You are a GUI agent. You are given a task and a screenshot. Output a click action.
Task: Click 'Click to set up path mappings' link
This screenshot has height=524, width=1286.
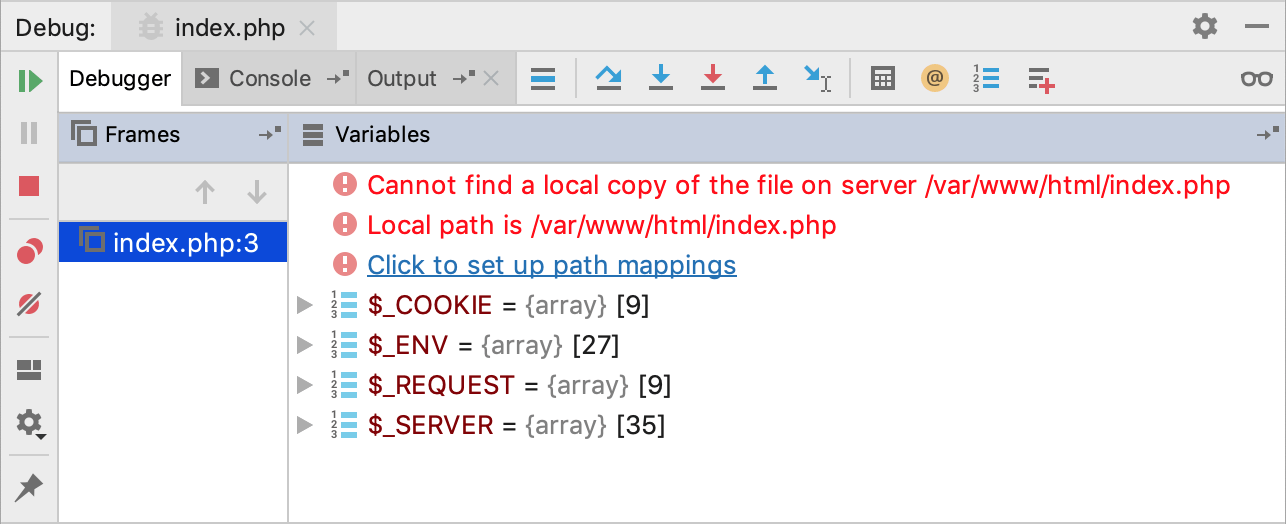click(552, 265)
